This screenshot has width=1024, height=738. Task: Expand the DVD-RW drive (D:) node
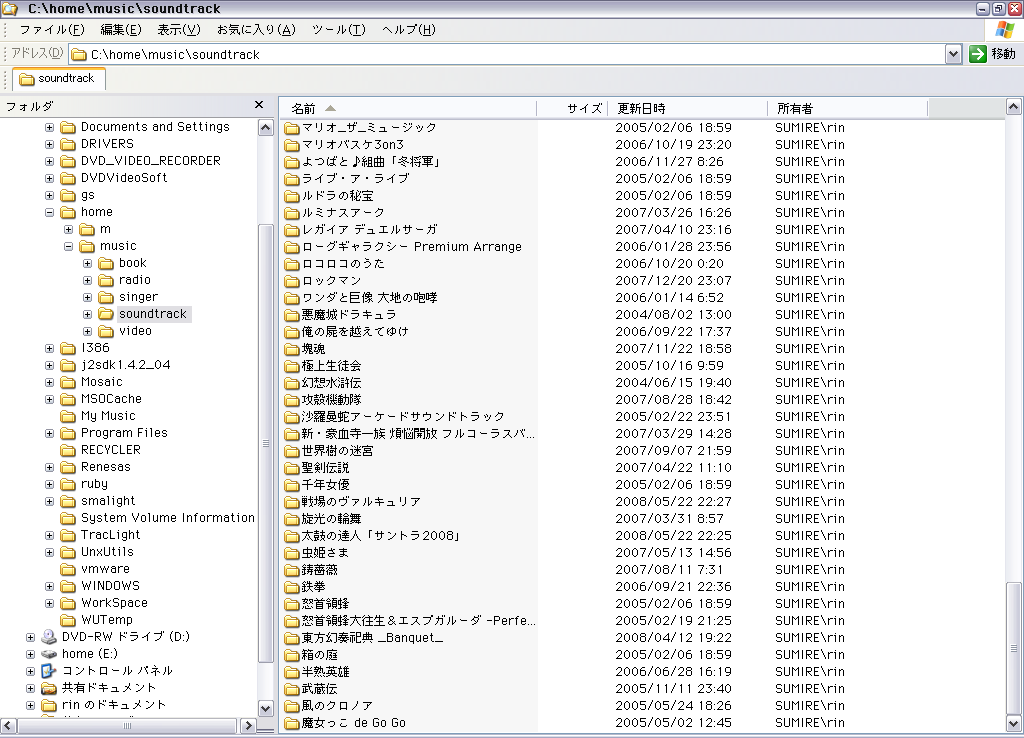(x=31, y=637)
